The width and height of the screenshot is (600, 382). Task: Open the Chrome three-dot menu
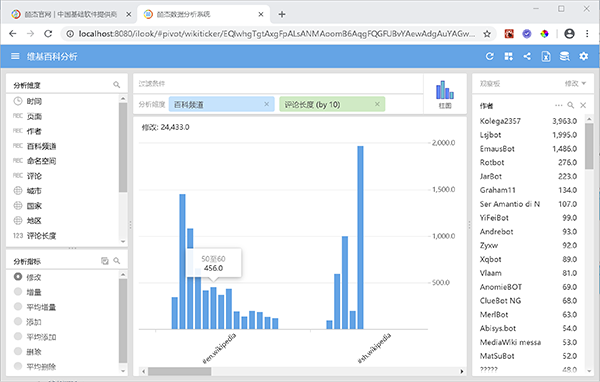587,34
